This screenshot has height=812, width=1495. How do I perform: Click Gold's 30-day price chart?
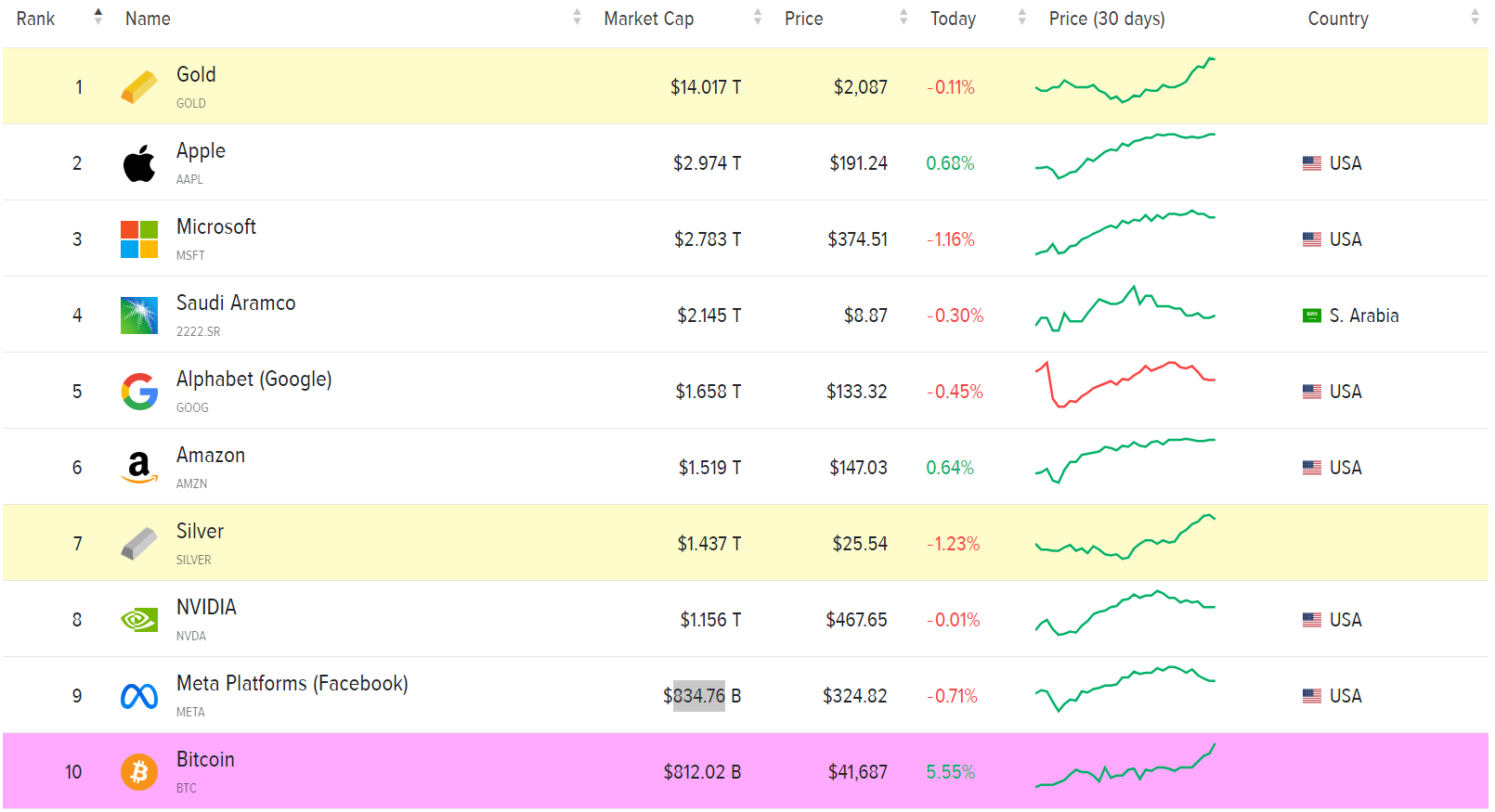point(1125,80)
